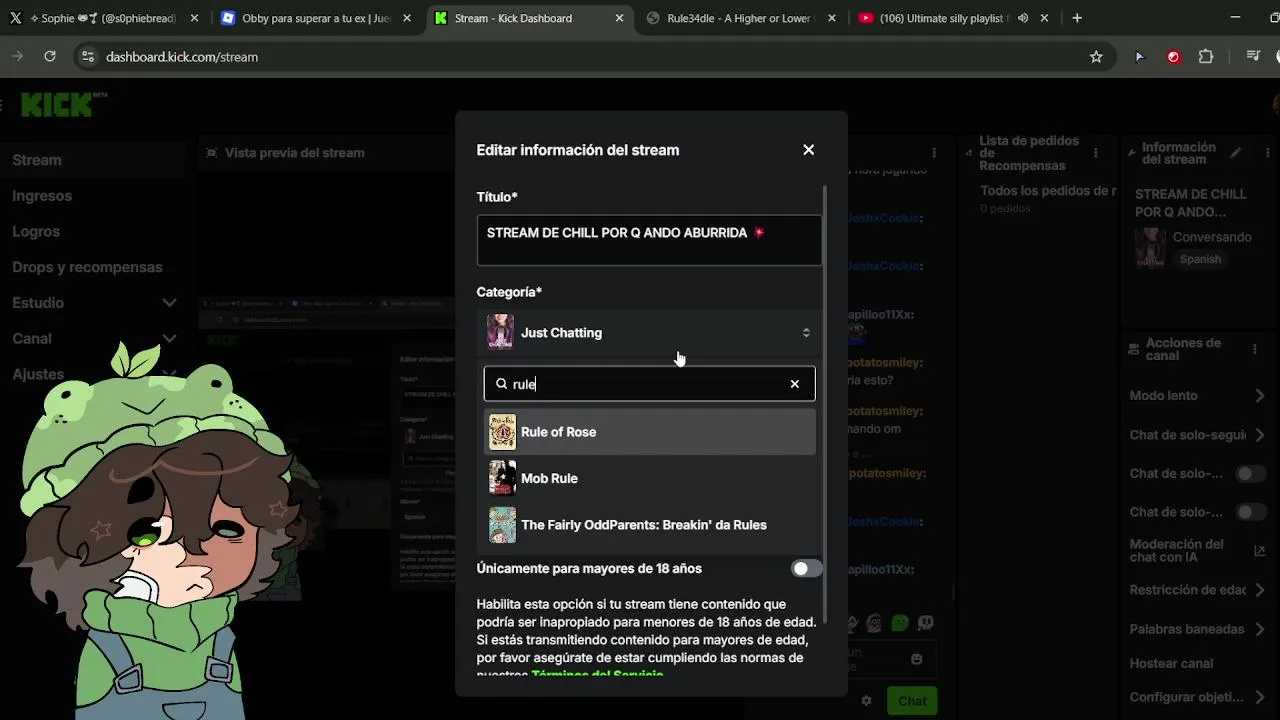This screenshot has height=720, width=1280.
Task: Go forward with the browser arrow button
Action: tap(16, 57)
